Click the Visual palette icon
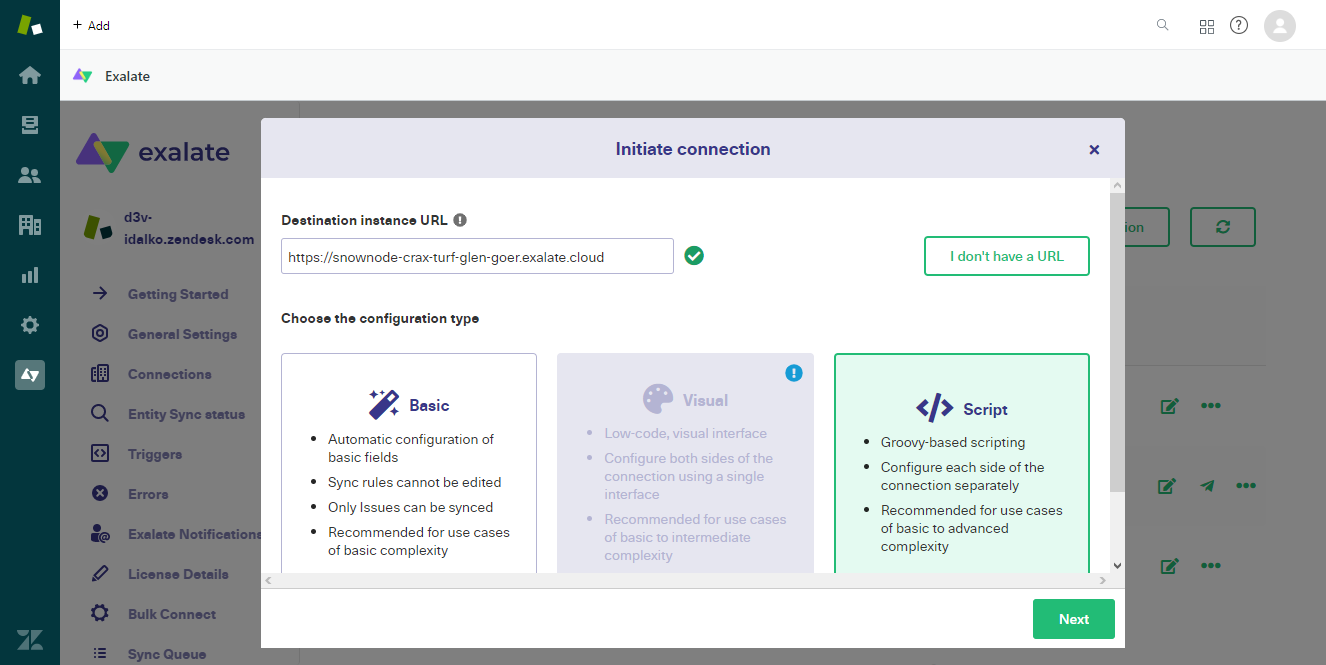 click(658, 399)
